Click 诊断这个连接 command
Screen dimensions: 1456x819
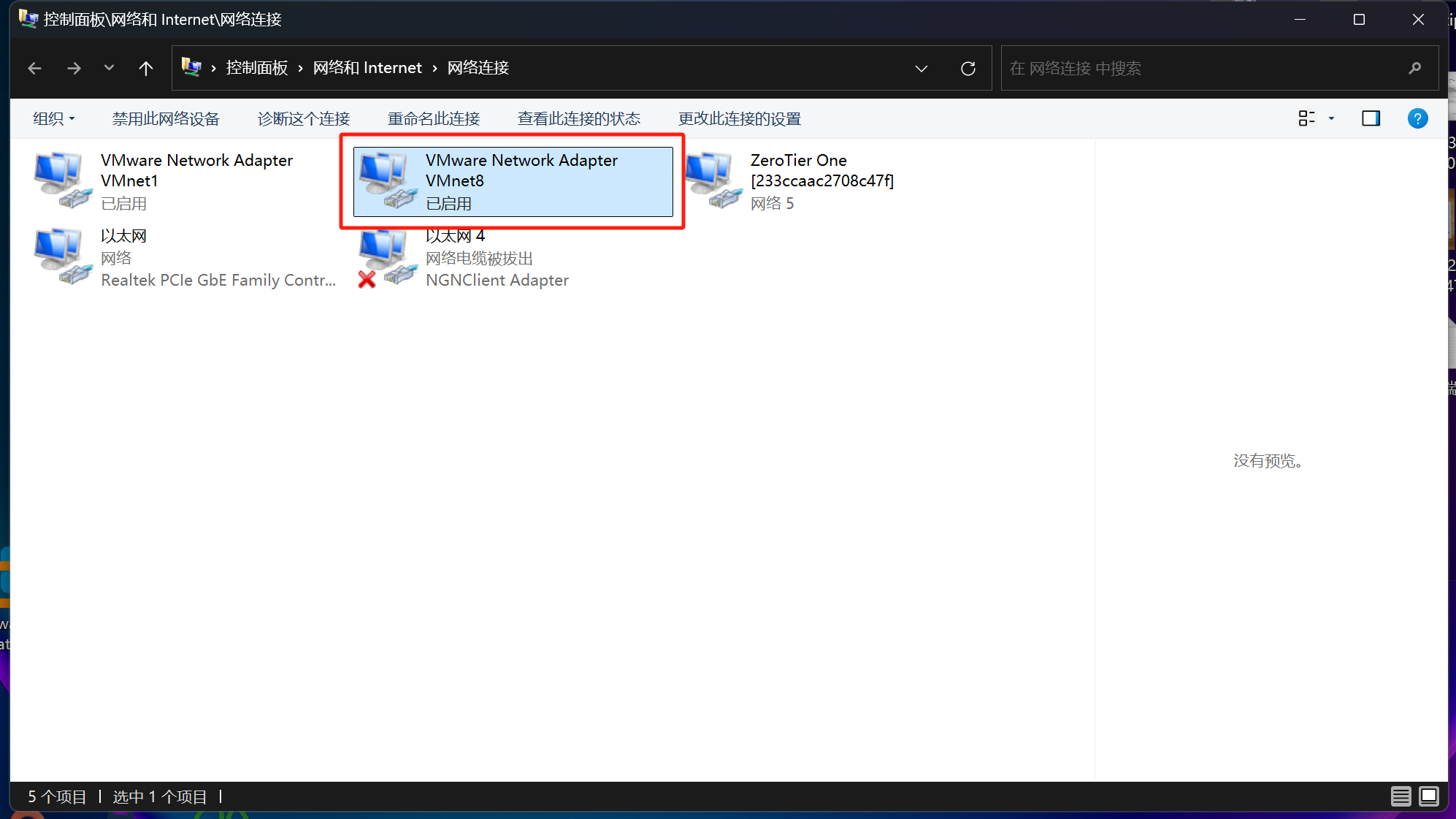[x=304, y=118]
